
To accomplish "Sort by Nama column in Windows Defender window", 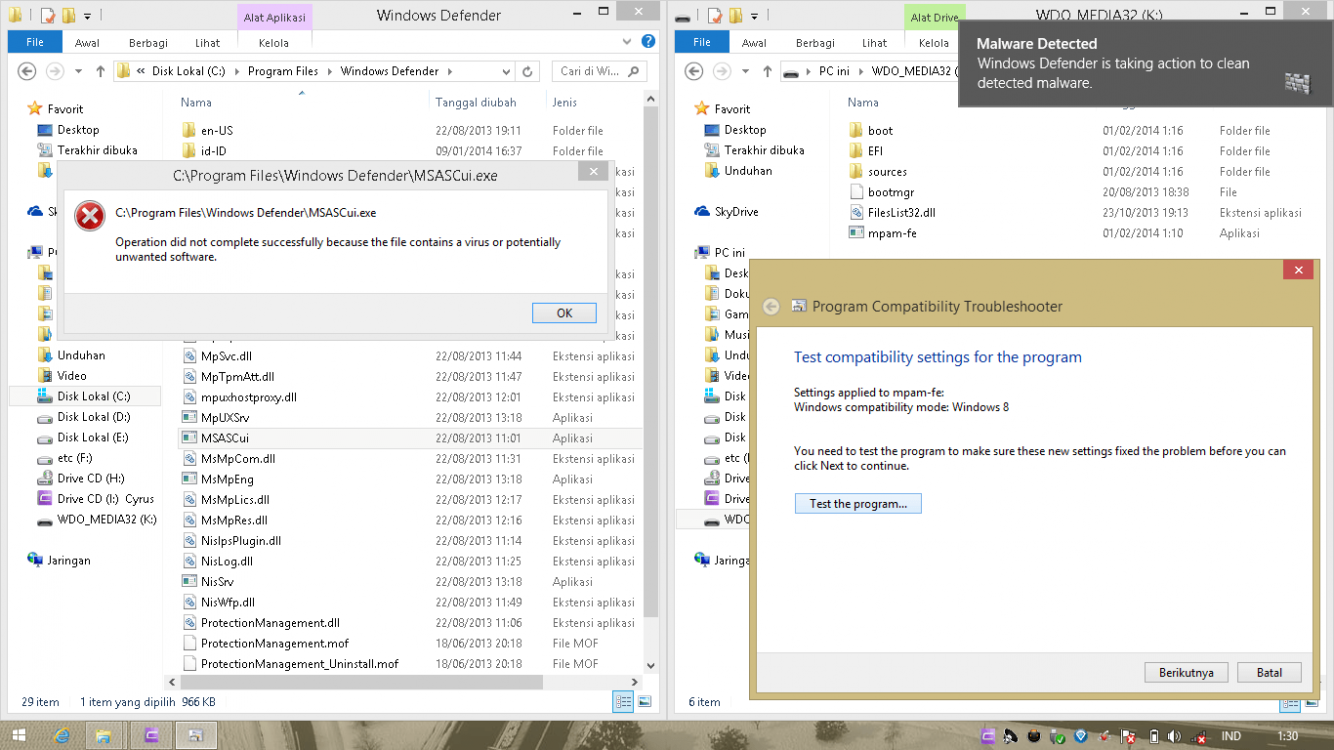I will (x=196, y=102).
